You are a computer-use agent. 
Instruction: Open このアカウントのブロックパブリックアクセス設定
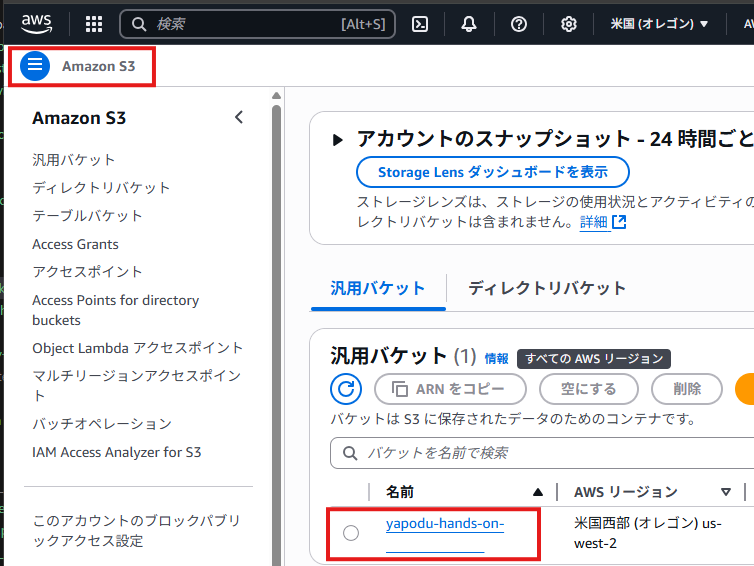[137, 530]
